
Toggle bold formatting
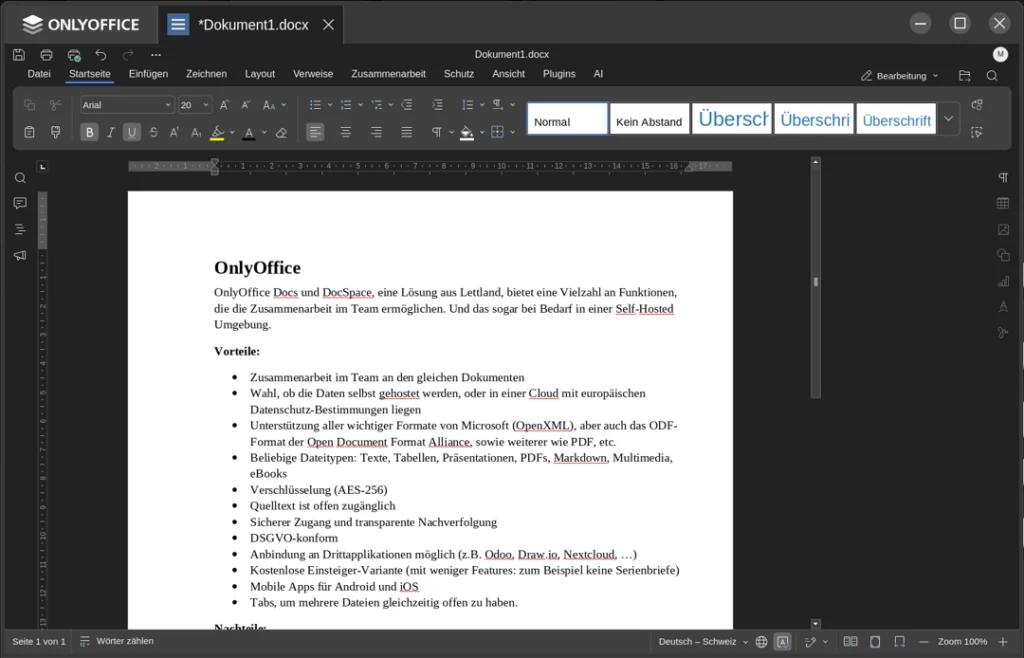89,133
